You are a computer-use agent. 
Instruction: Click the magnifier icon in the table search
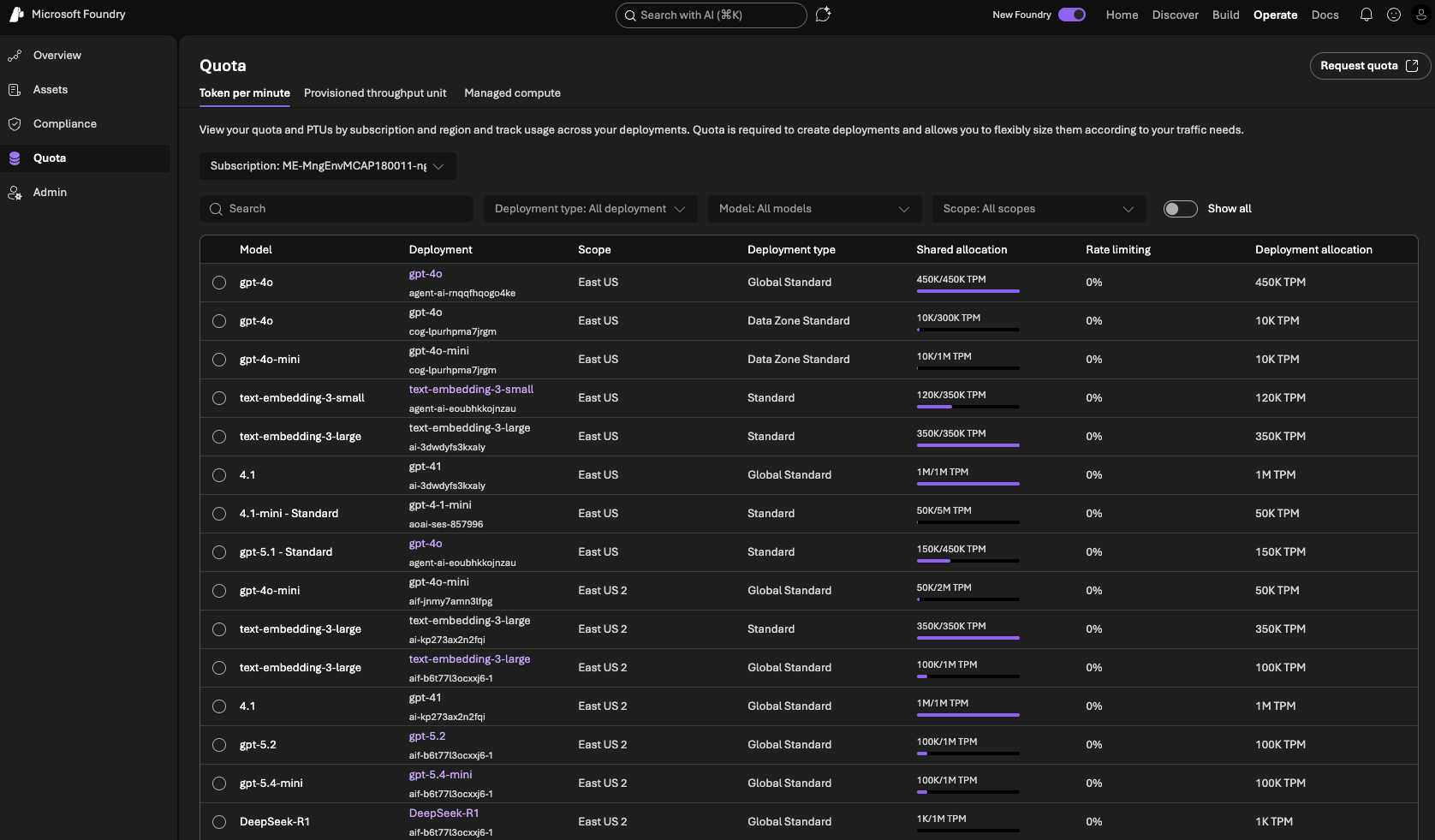click(216, 209)
